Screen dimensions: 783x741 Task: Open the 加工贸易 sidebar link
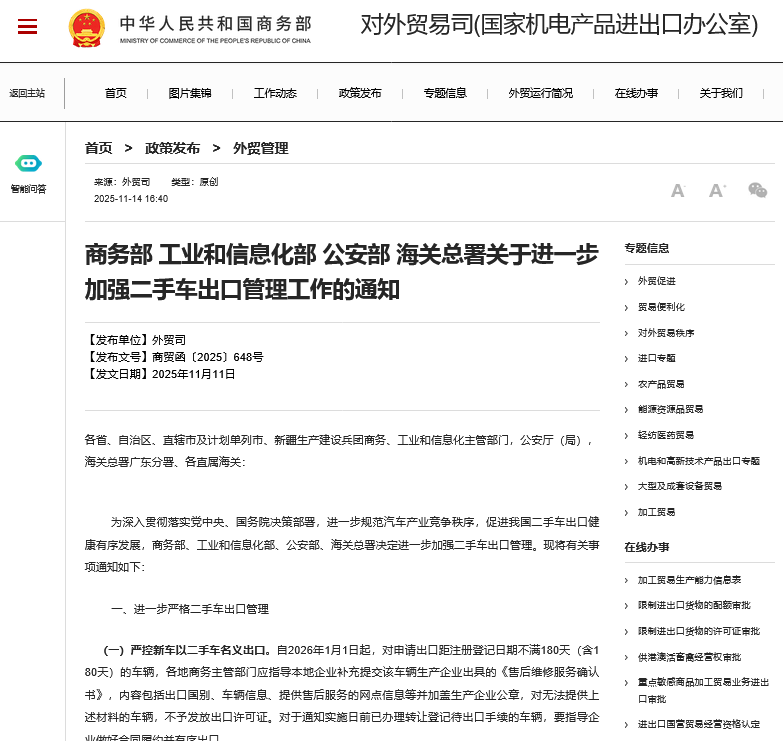(x=657, y=512)
